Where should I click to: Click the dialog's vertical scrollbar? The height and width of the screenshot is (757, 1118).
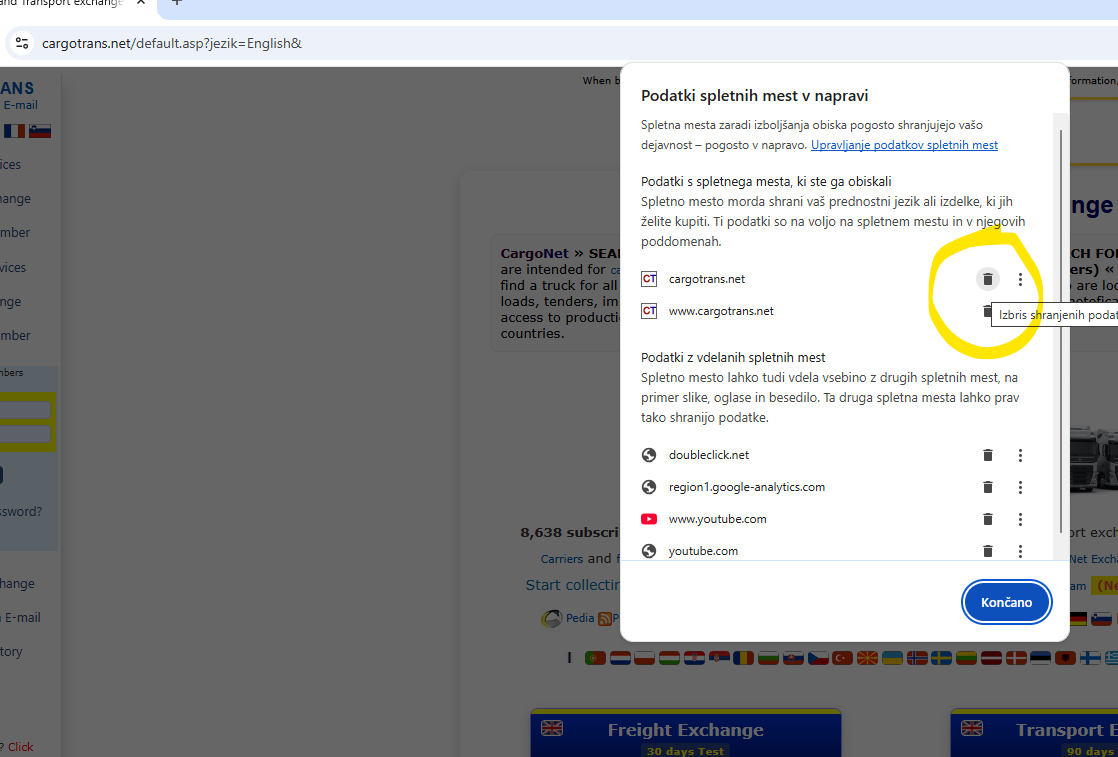point(1060,330)
